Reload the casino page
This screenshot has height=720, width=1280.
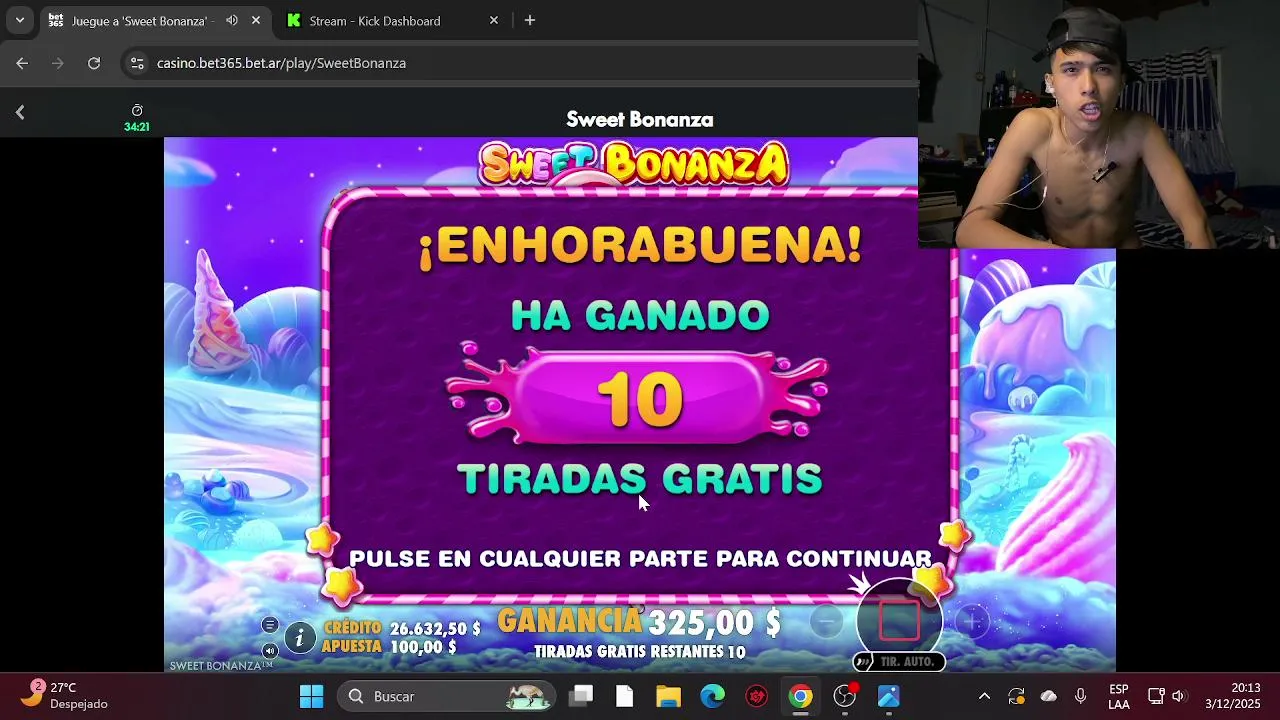coord(94,63)
